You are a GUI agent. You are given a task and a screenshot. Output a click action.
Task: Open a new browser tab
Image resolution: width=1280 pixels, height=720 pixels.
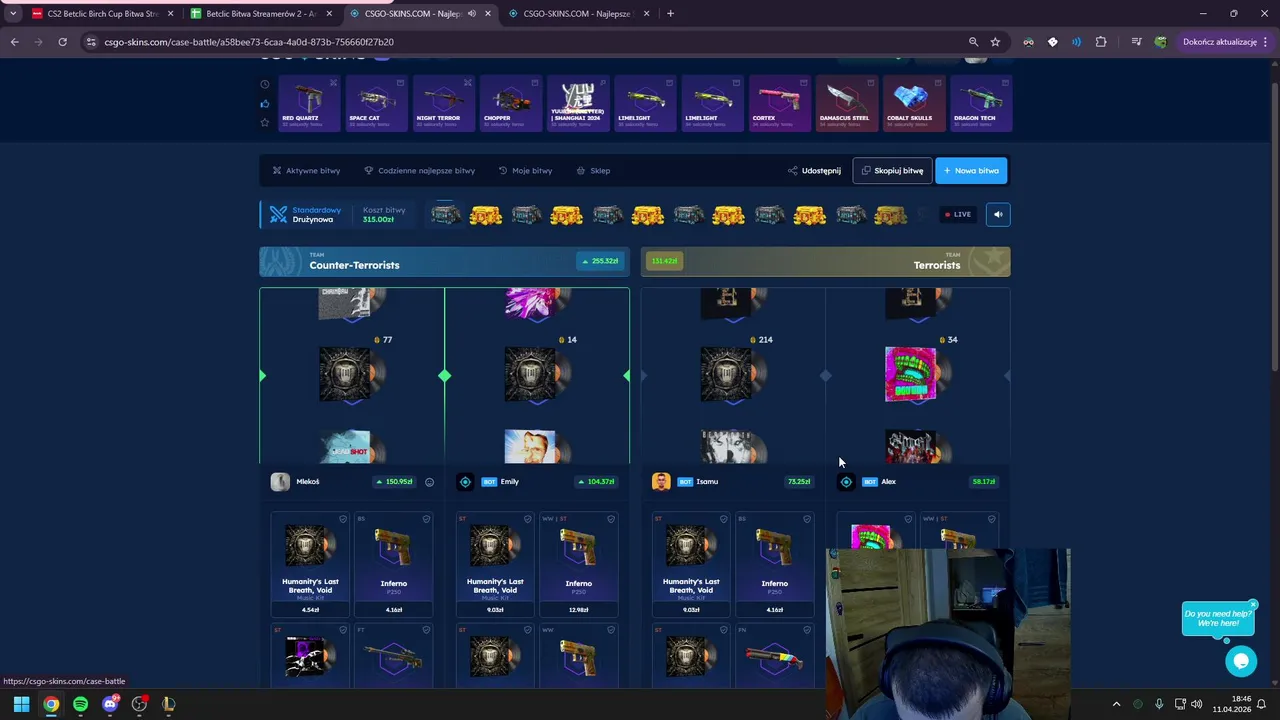tap(670, 14)
